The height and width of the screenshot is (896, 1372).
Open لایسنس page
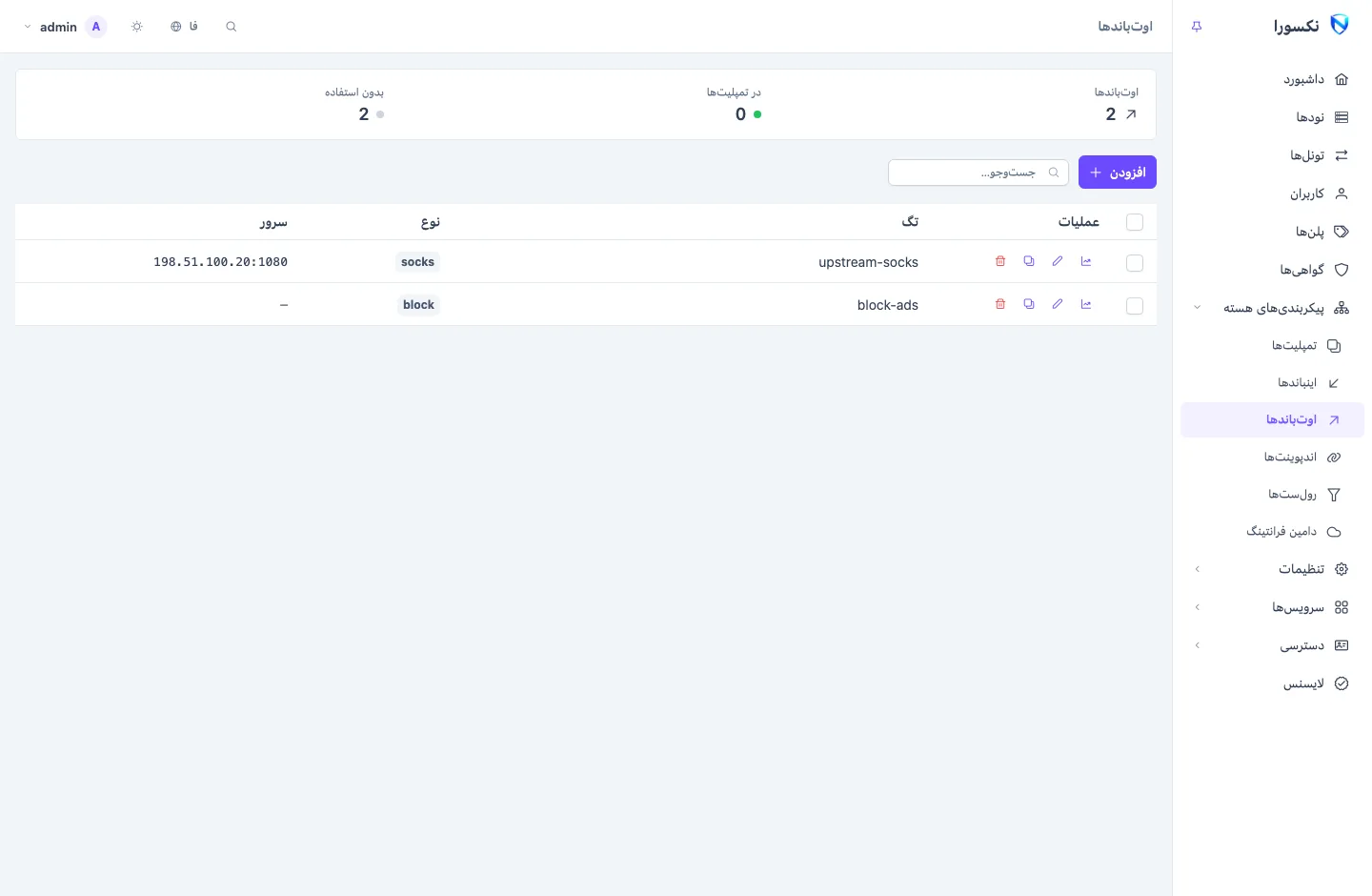pyautogui.click(x=1272, y=683)
